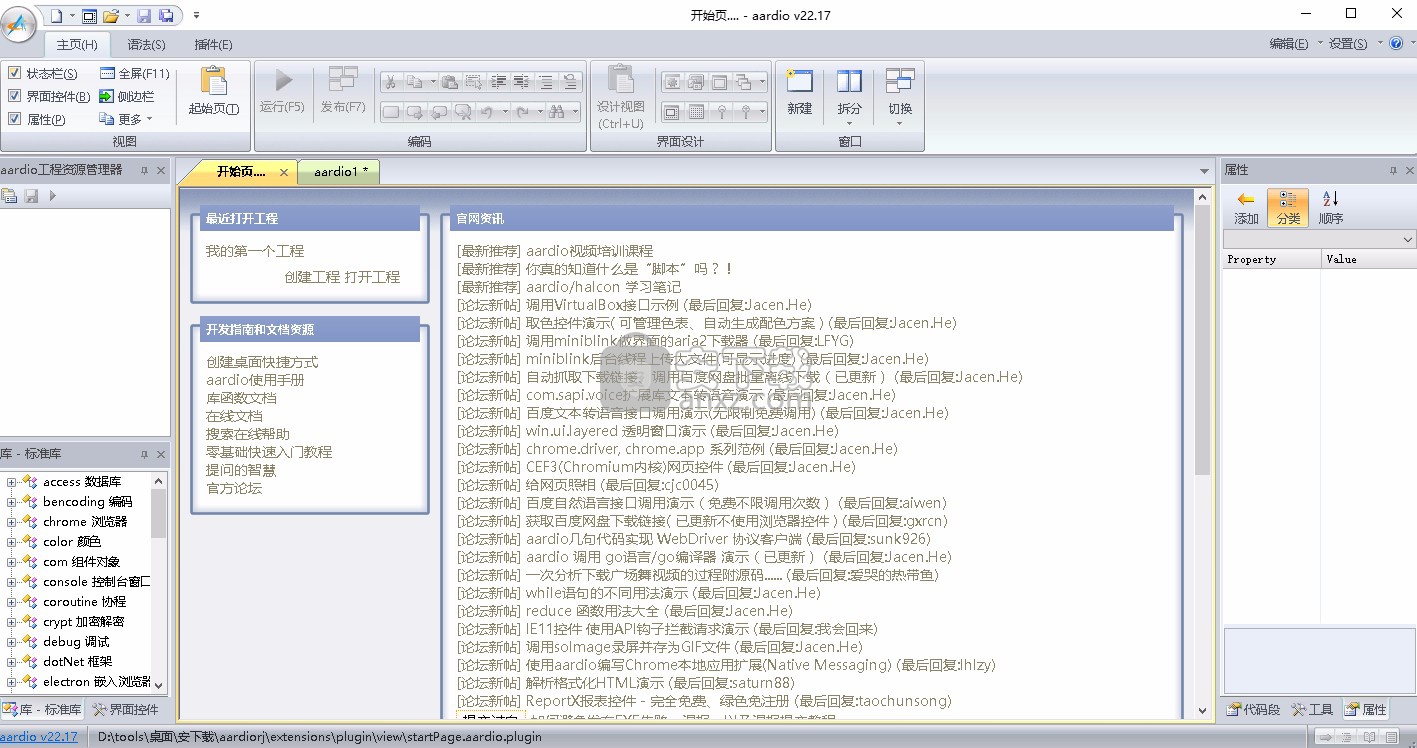This screenshot has width=1417, height=748.
Task: Open the 库函数文档 link
Action: click(241, 398)
